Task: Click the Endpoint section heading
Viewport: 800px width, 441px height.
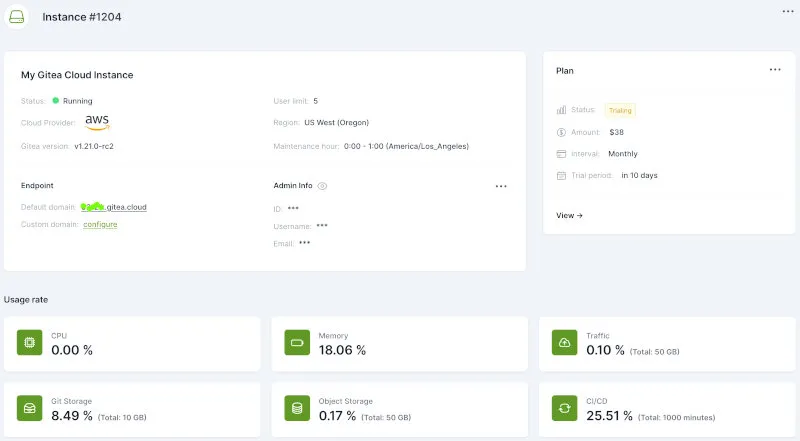Action: click(x=37, y=186)
